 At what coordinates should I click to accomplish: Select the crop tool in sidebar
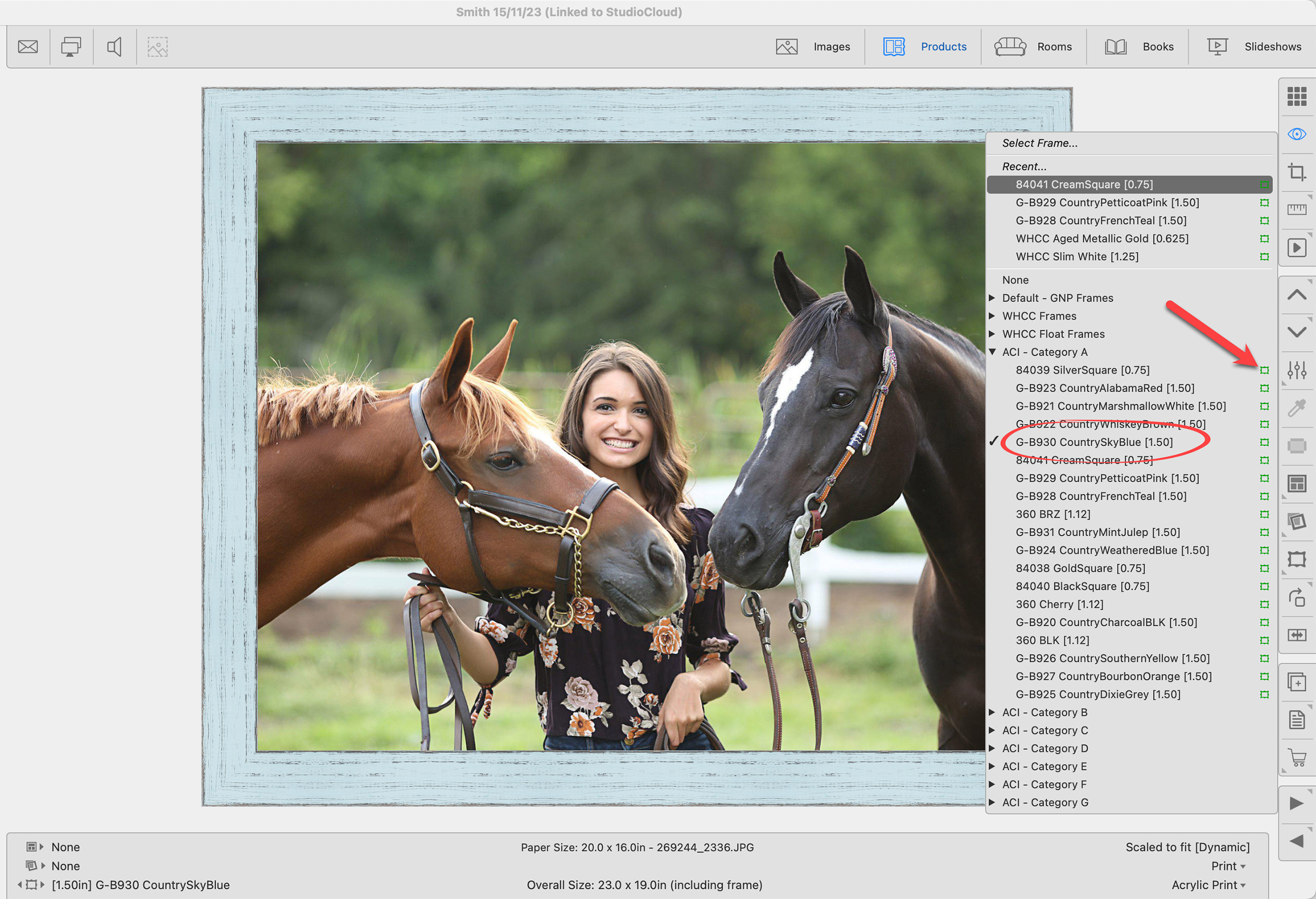click(x=1297, y=172)
